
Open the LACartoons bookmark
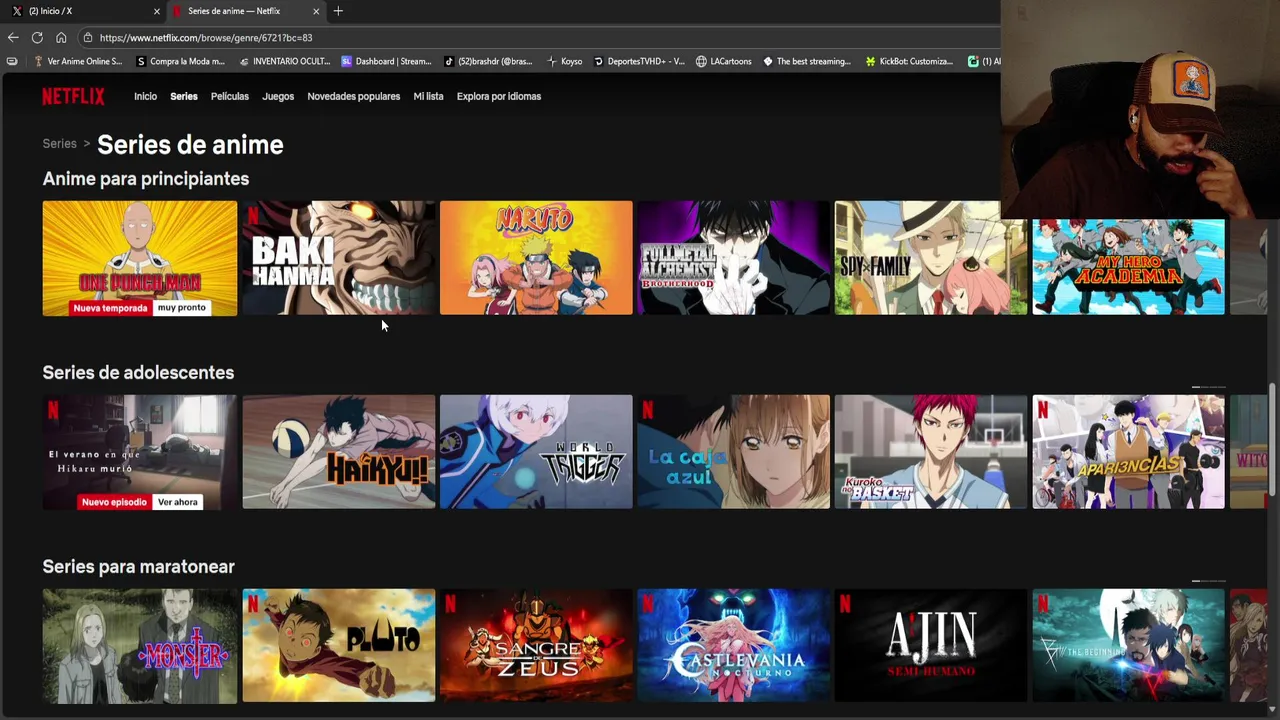click(x=724, y=61)
